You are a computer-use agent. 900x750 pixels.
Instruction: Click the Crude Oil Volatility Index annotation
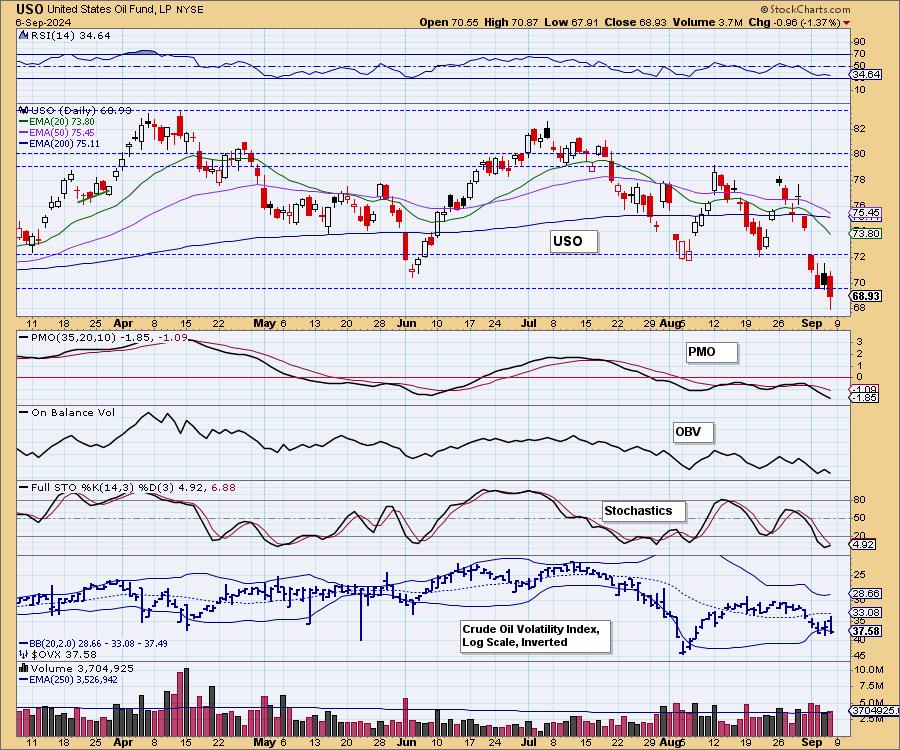click(x=536, y=636)
